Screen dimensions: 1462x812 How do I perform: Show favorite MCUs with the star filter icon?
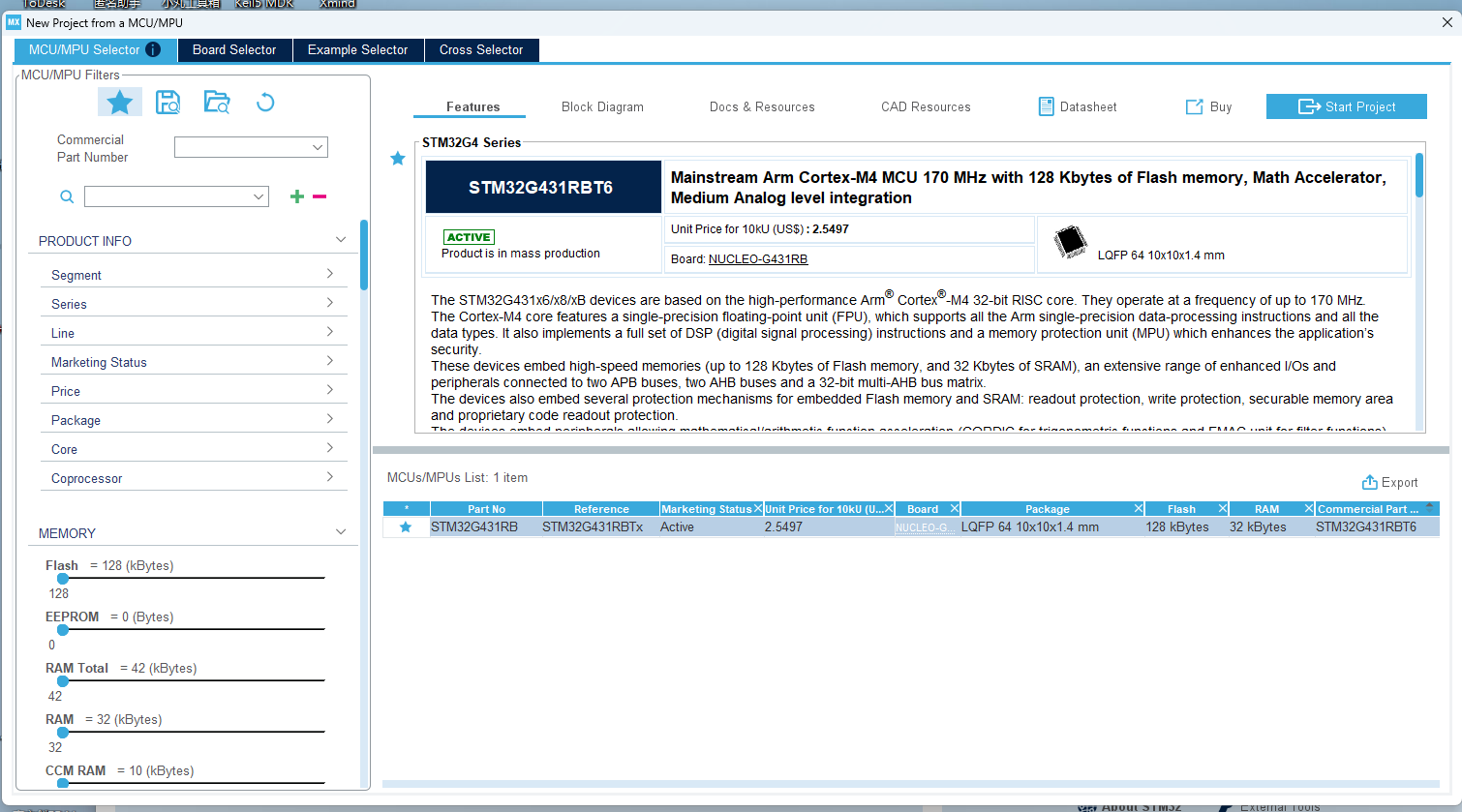tap(120, 102)
